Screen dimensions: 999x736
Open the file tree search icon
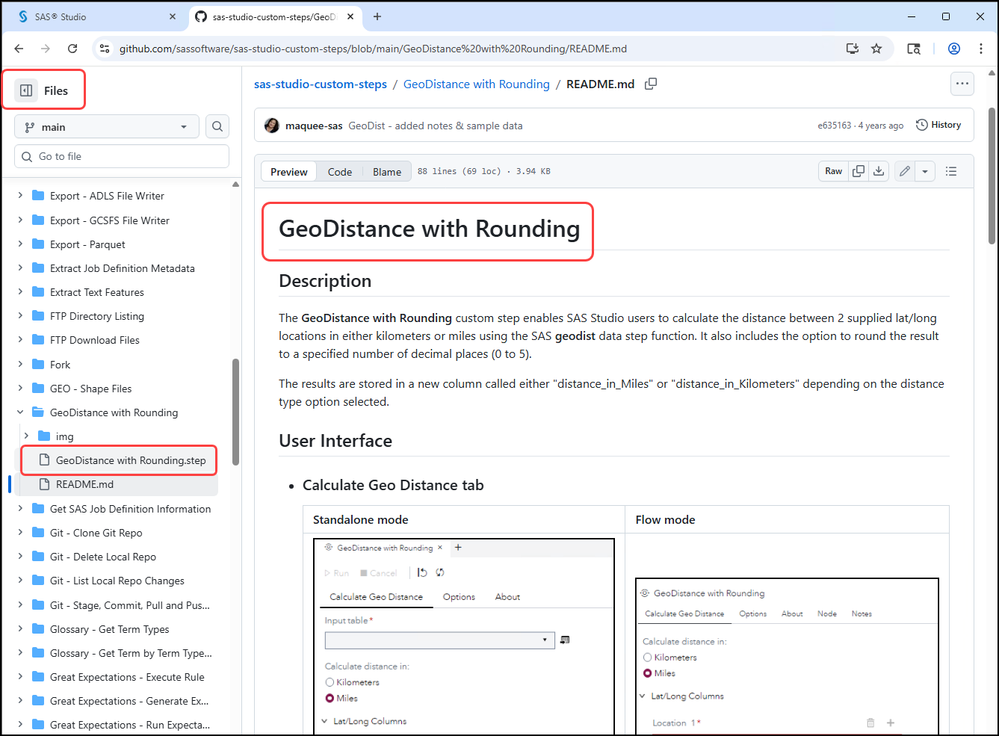217,127
